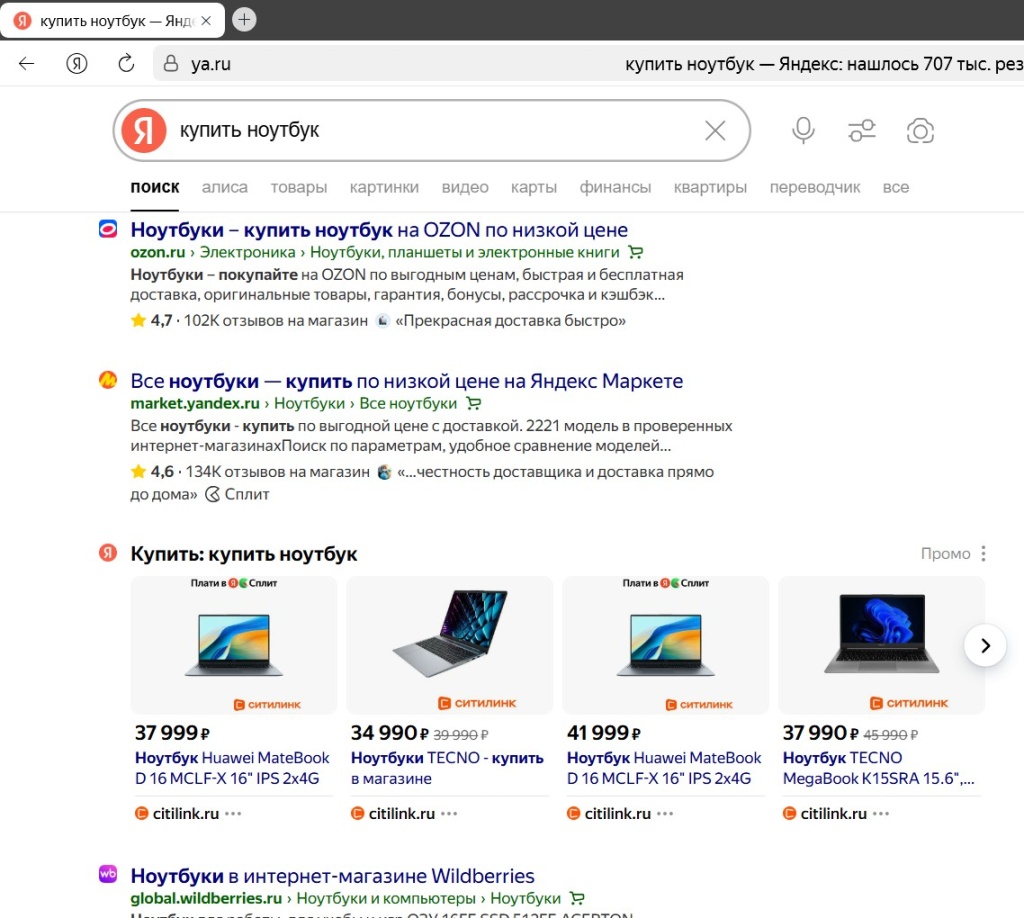Close the "купить ноутбук" browser tab
Screen dimensions: 1024x918
click(x=206, y=21)
